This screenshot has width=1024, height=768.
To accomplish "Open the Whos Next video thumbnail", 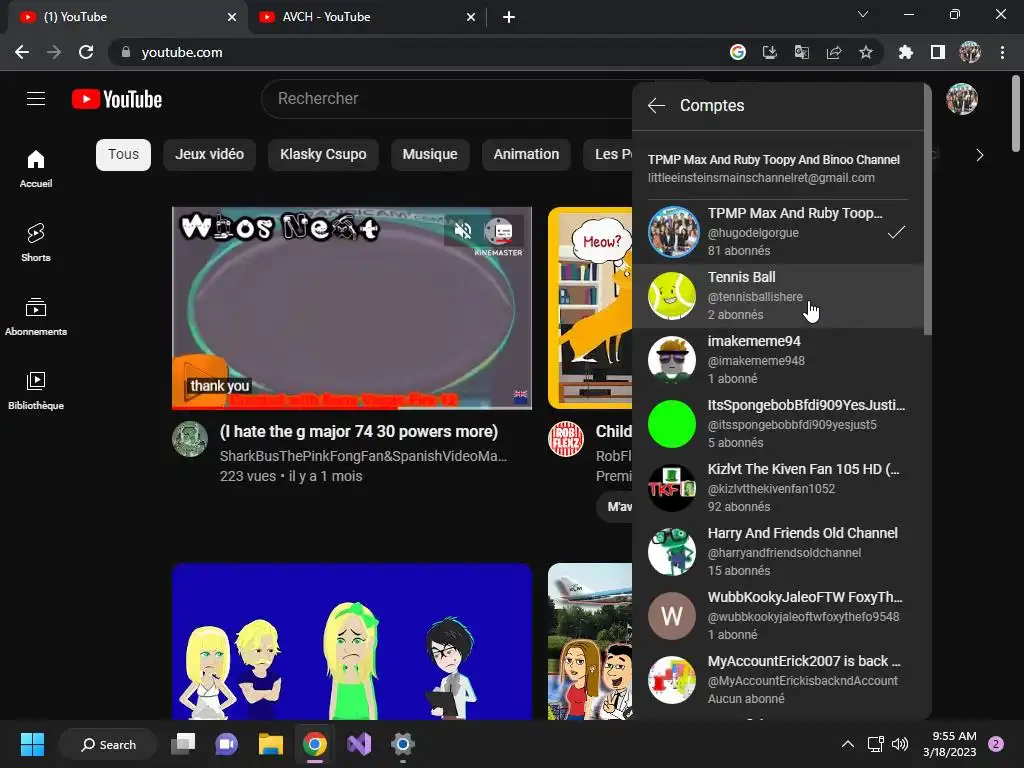I will (x=352, y=308).
